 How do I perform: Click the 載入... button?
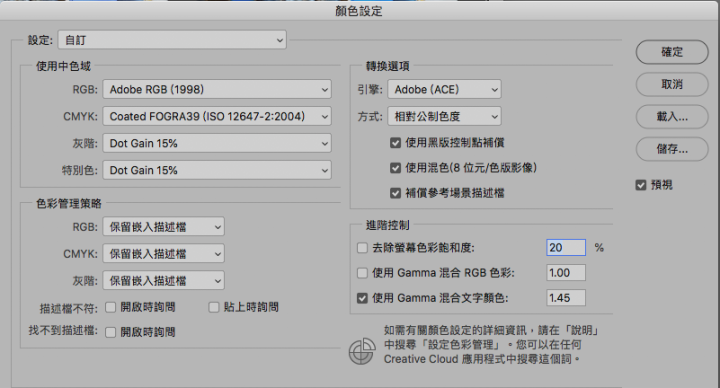672,117
